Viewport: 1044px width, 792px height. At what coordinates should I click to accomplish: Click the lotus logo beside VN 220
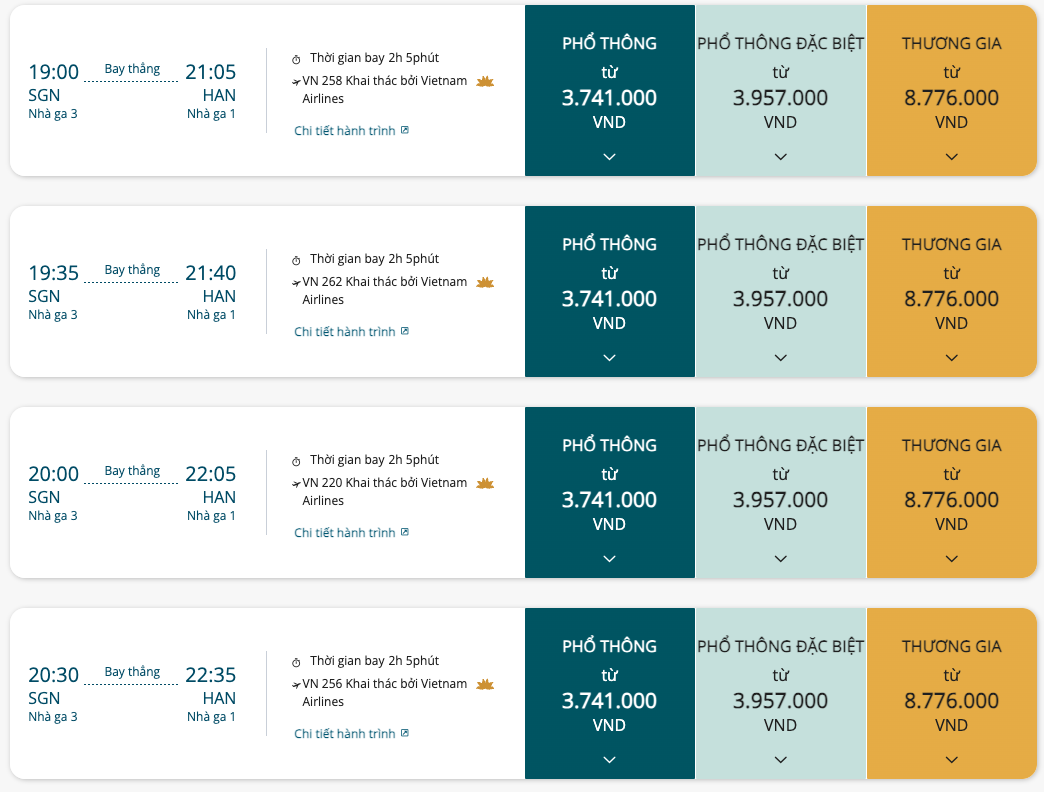click(485, 483)
